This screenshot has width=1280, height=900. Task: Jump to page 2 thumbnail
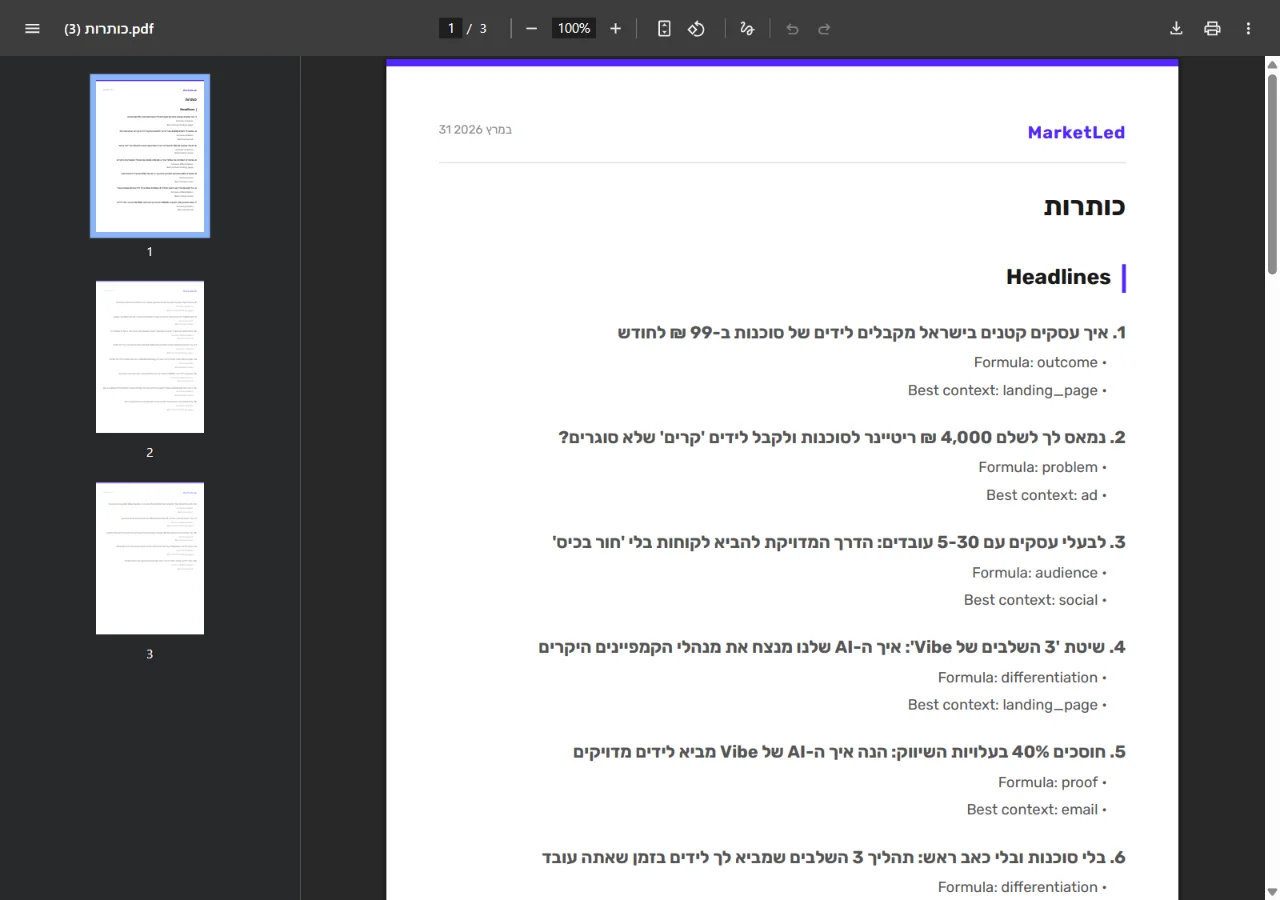click(x=150, y=357)
